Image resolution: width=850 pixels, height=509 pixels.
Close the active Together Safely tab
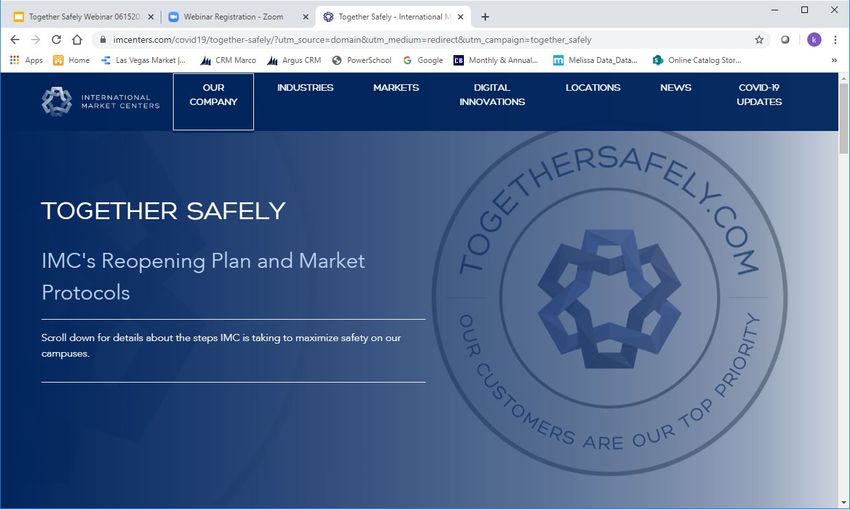(x=460, y=17)
